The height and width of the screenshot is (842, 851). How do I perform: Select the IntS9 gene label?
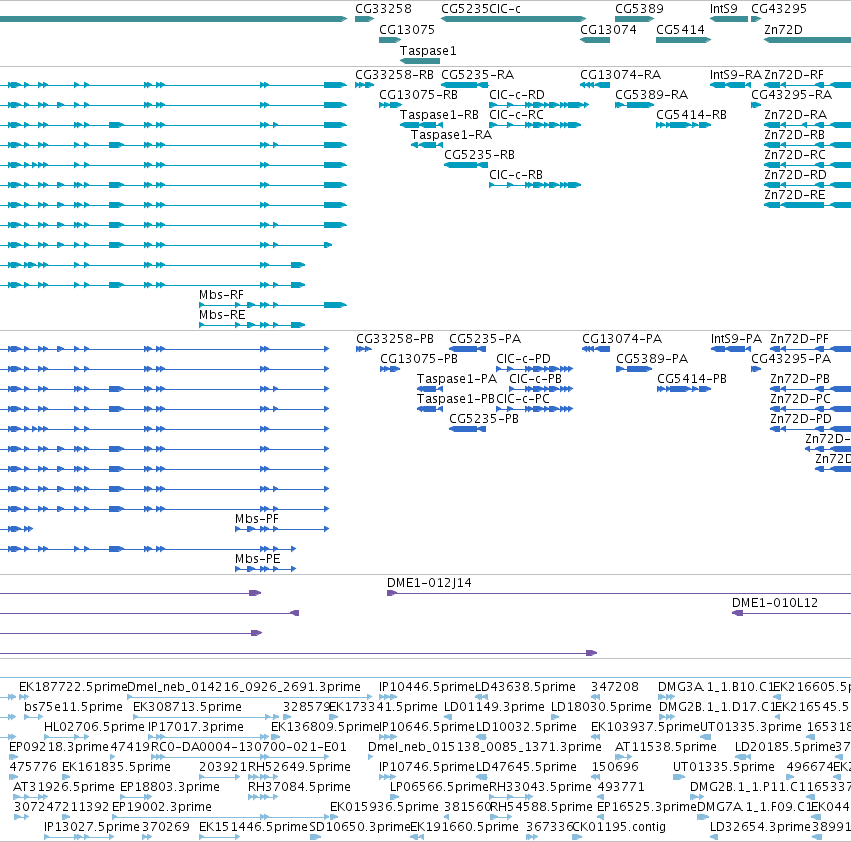723,9
